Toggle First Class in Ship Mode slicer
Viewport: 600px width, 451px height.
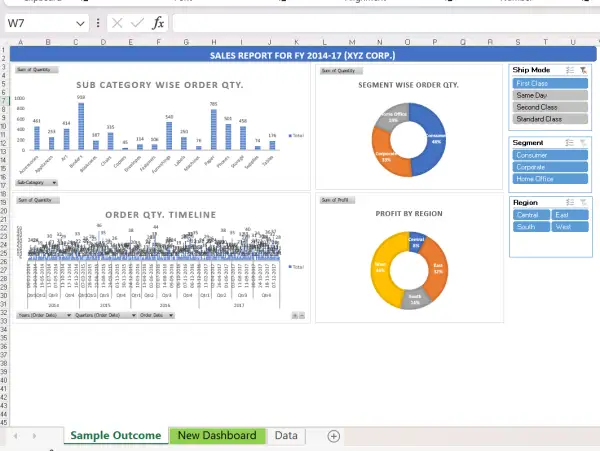point(549,83)
